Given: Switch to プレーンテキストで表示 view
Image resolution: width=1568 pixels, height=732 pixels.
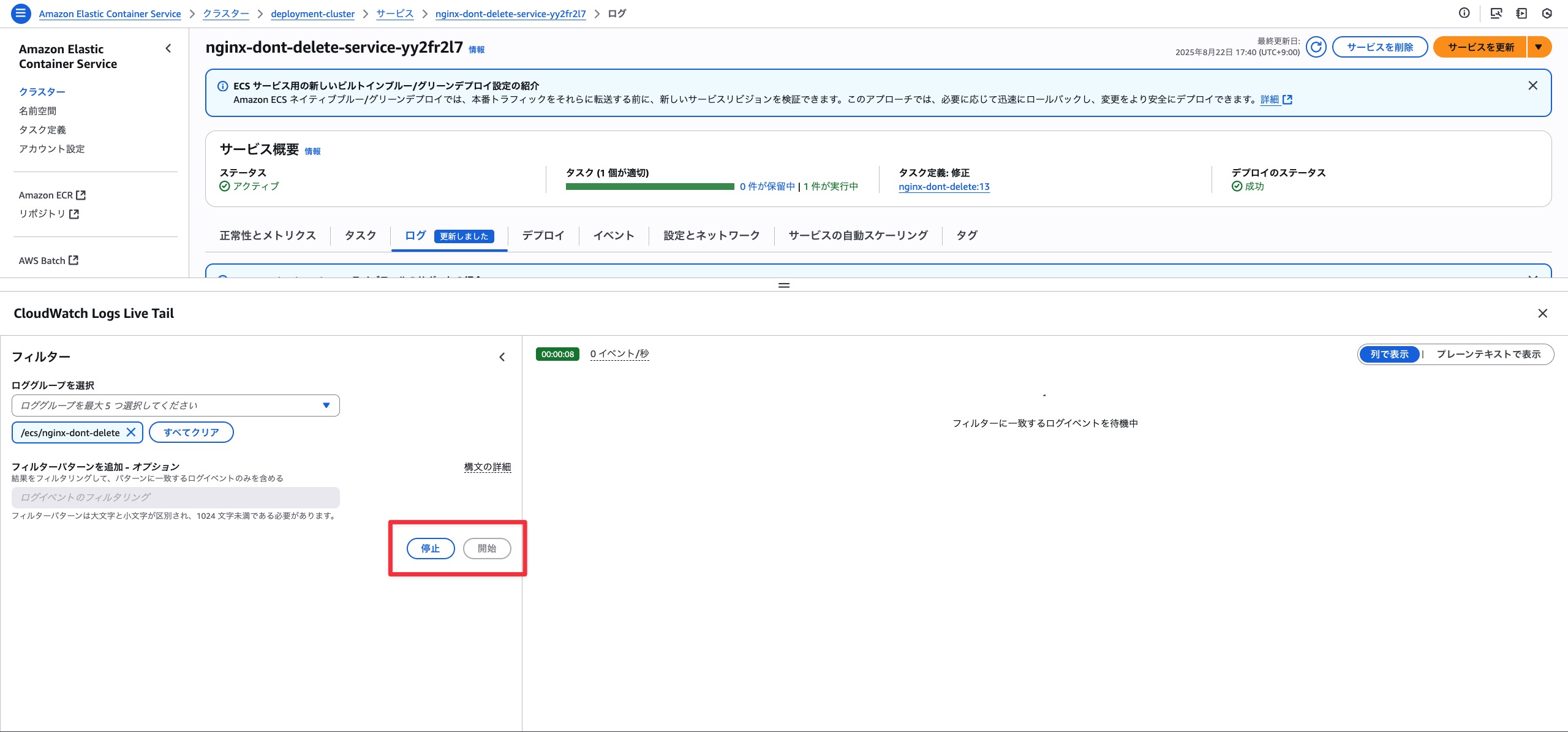Looking at the screenshot, I should pos(1488,354).
